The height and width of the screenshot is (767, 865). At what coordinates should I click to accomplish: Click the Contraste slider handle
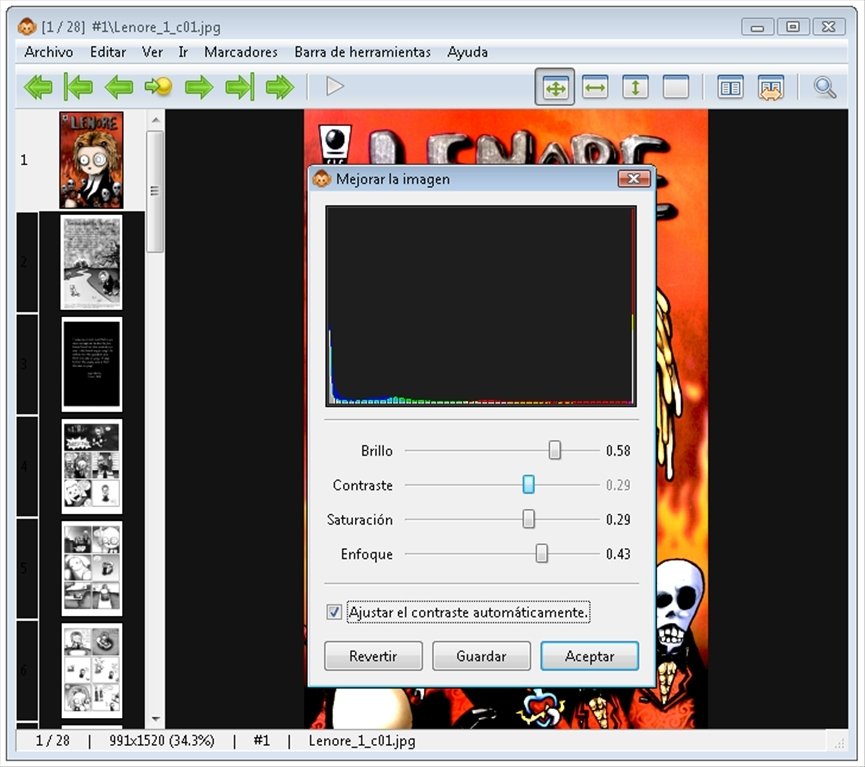(x=528, y=484)
